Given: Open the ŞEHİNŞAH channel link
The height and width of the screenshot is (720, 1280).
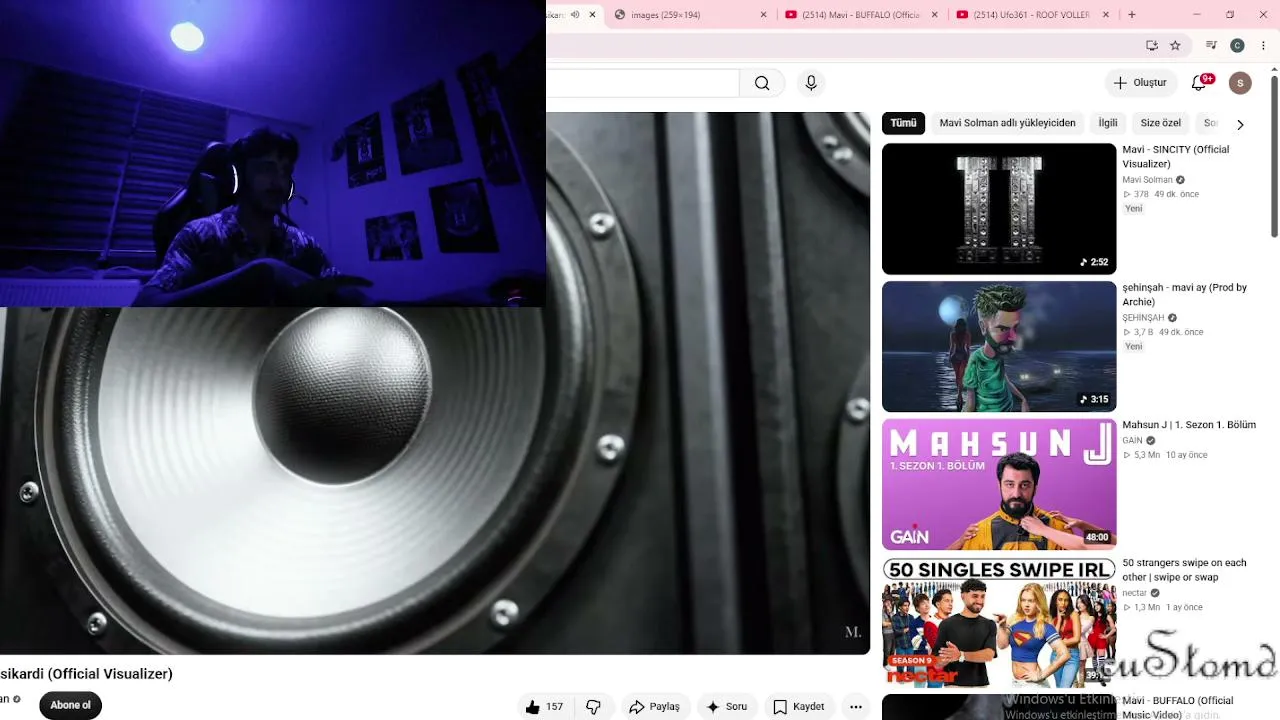Looking at the screenshot, I should (1143, 318).
